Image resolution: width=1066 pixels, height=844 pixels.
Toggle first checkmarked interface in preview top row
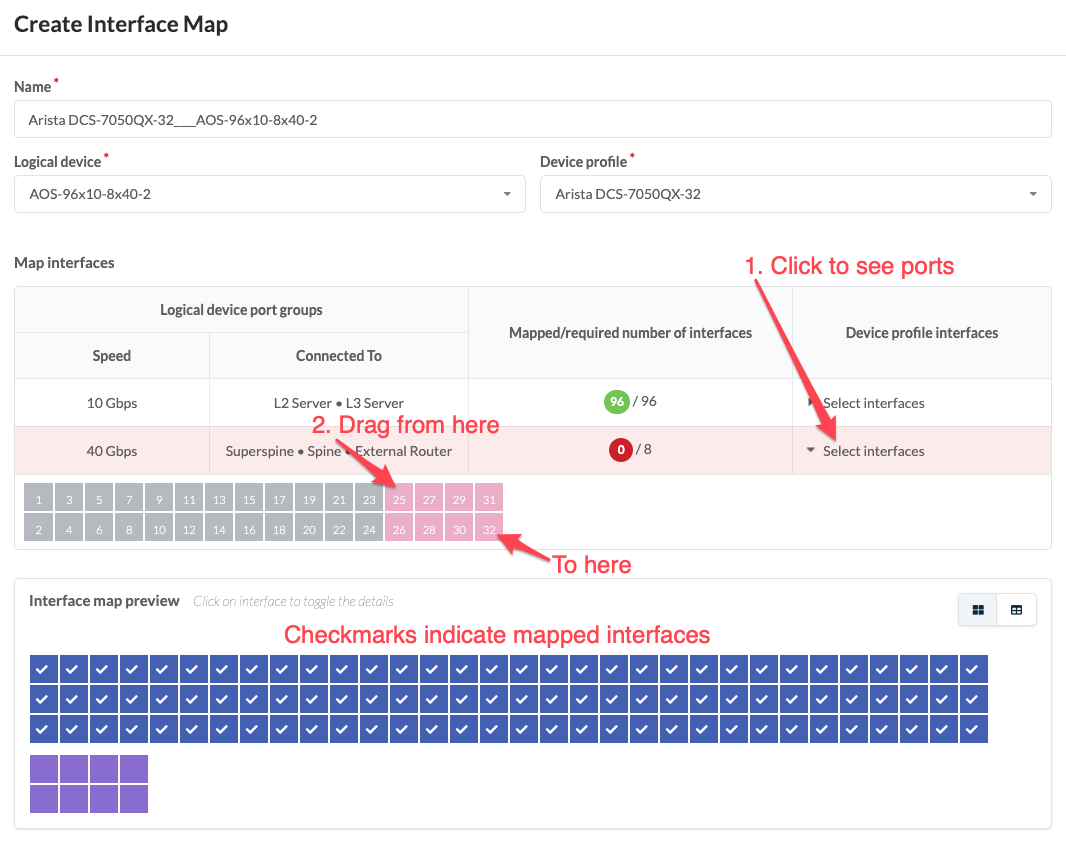point(44,669)
